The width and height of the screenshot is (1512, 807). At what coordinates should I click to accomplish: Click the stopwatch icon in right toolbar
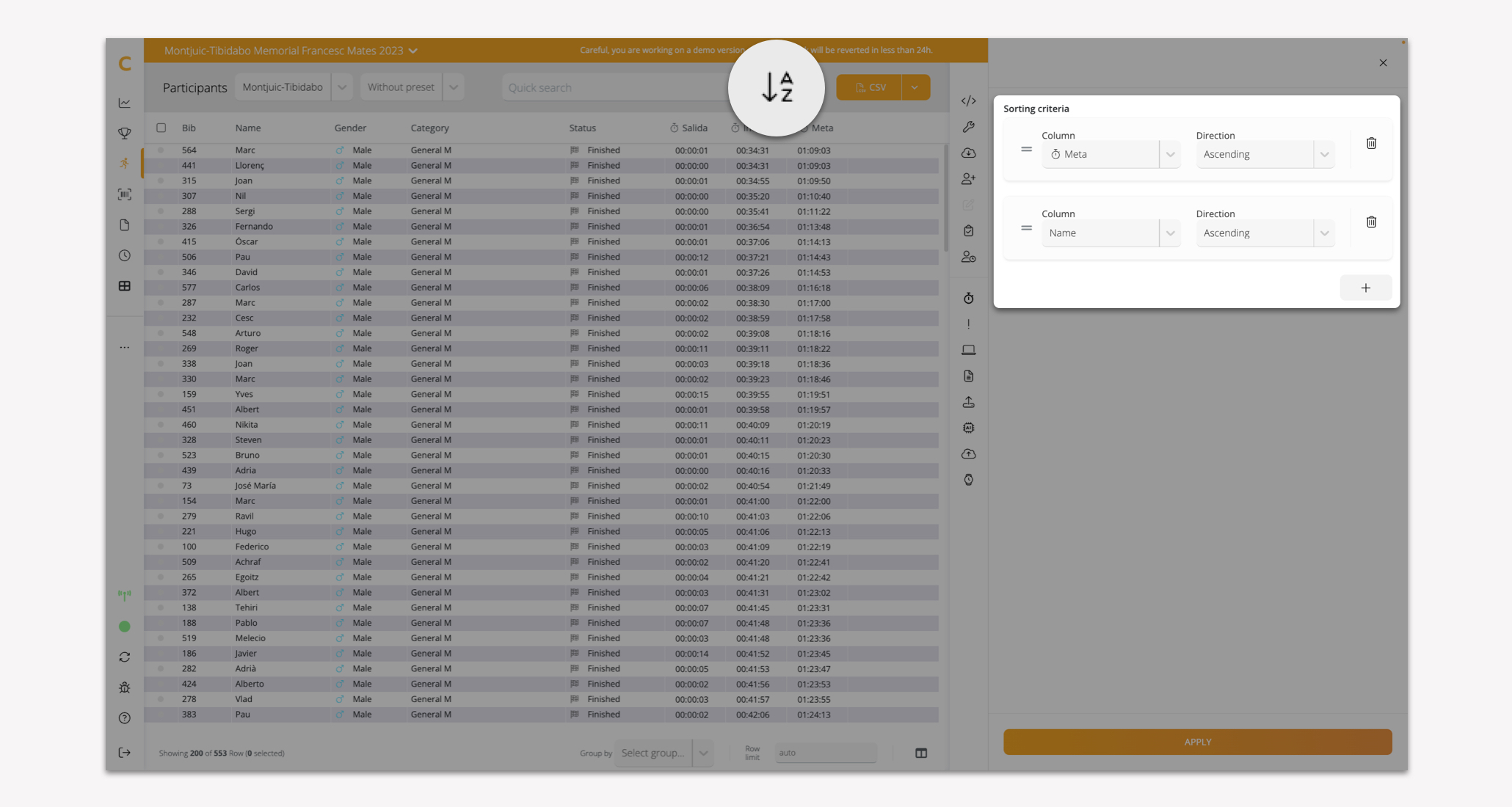969,298
